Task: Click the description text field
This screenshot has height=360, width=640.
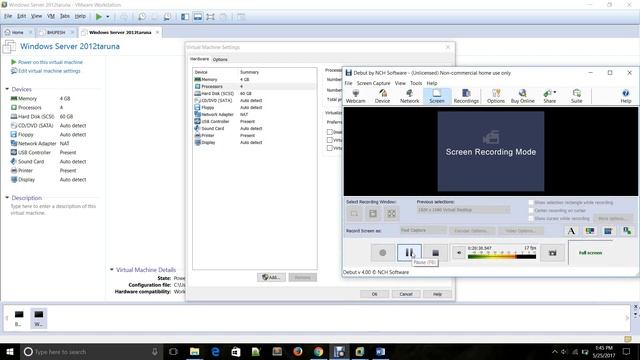Action: [53, 209]
